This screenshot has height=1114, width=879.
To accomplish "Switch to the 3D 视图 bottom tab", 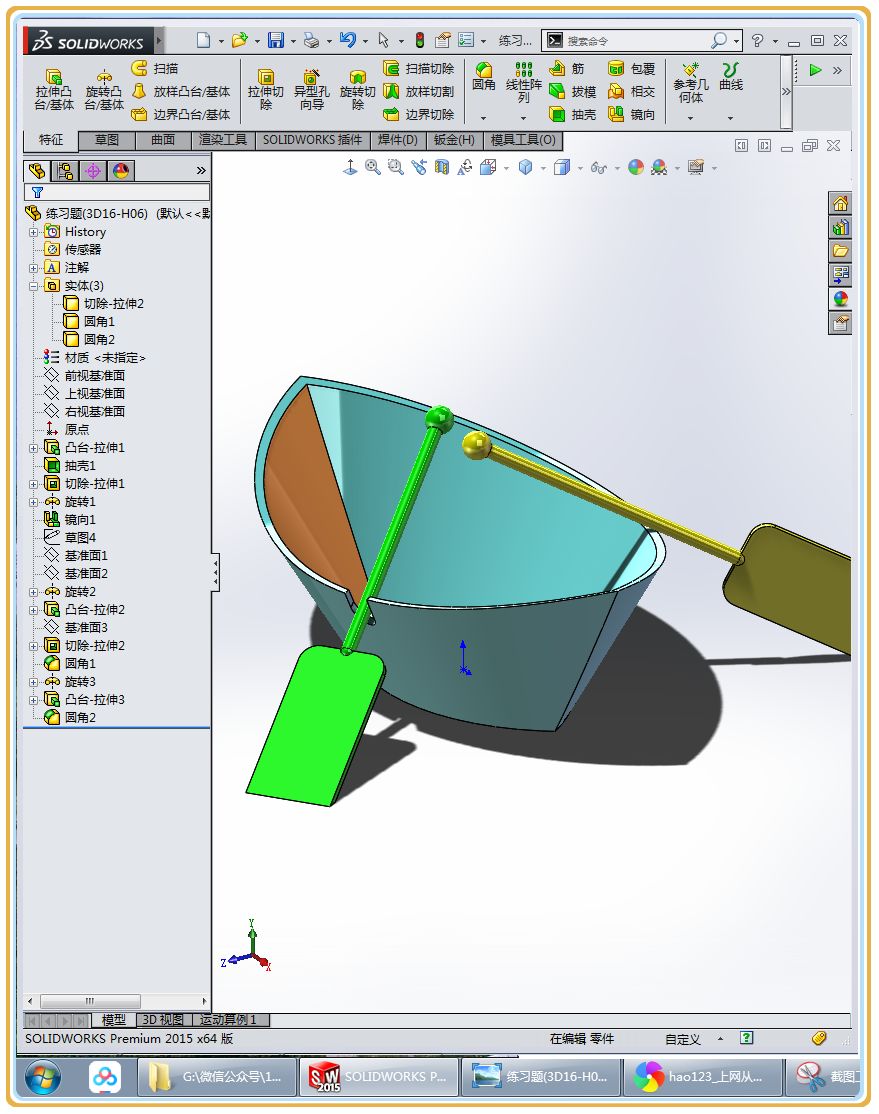I will point(163,1020).
